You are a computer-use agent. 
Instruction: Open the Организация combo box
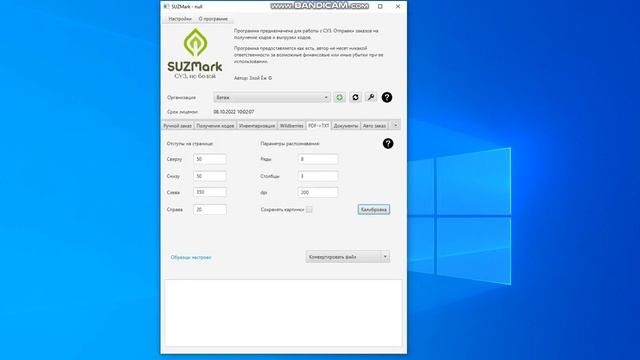point(272,97)
